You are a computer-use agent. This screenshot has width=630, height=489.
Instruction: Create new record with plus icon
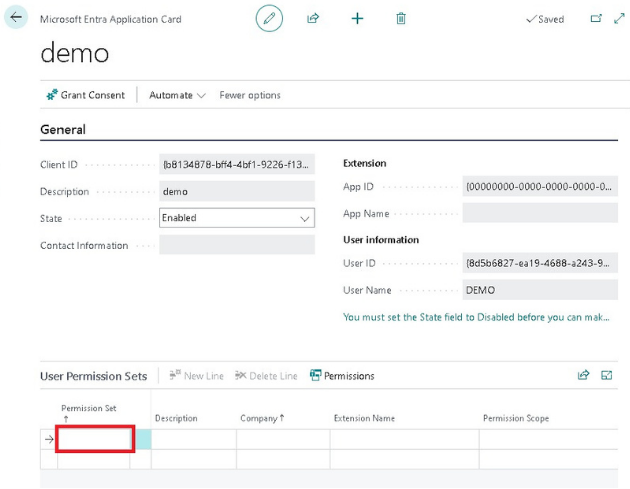click(357, 18)
